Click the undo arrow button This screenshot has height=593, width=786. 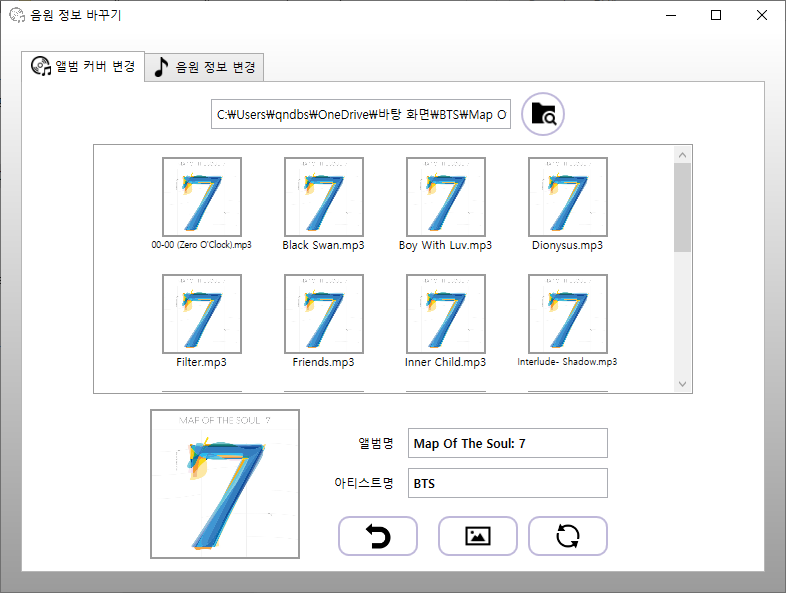pyautogui.click(x=378, y=536)
